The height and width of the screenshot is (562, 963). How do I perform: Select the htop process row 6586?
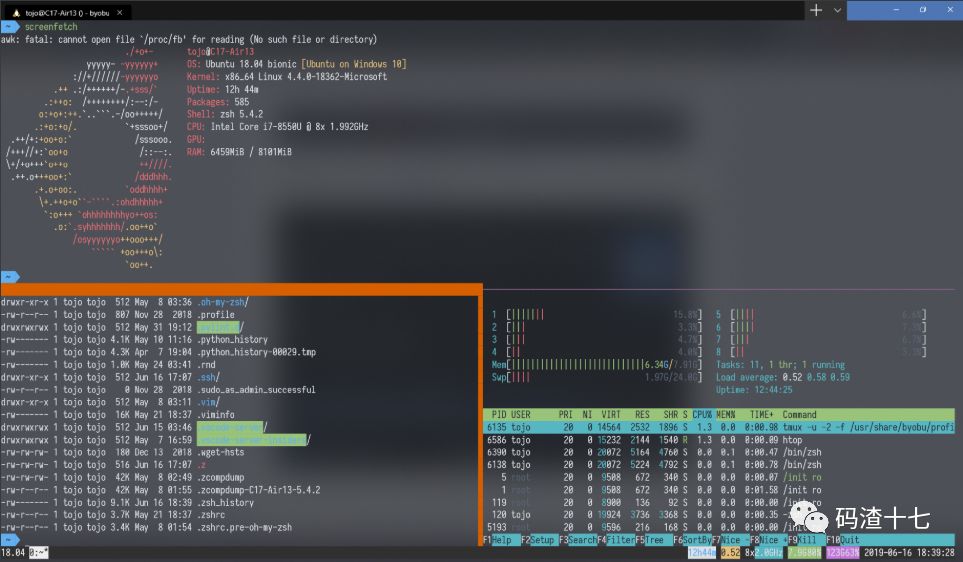pyautogui.click(x=719, y=440)
